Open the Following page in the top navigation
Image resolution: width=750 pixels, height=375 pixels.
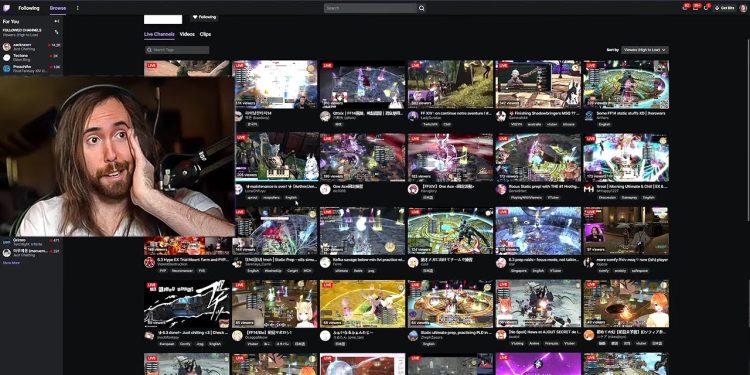coord(29,8)
